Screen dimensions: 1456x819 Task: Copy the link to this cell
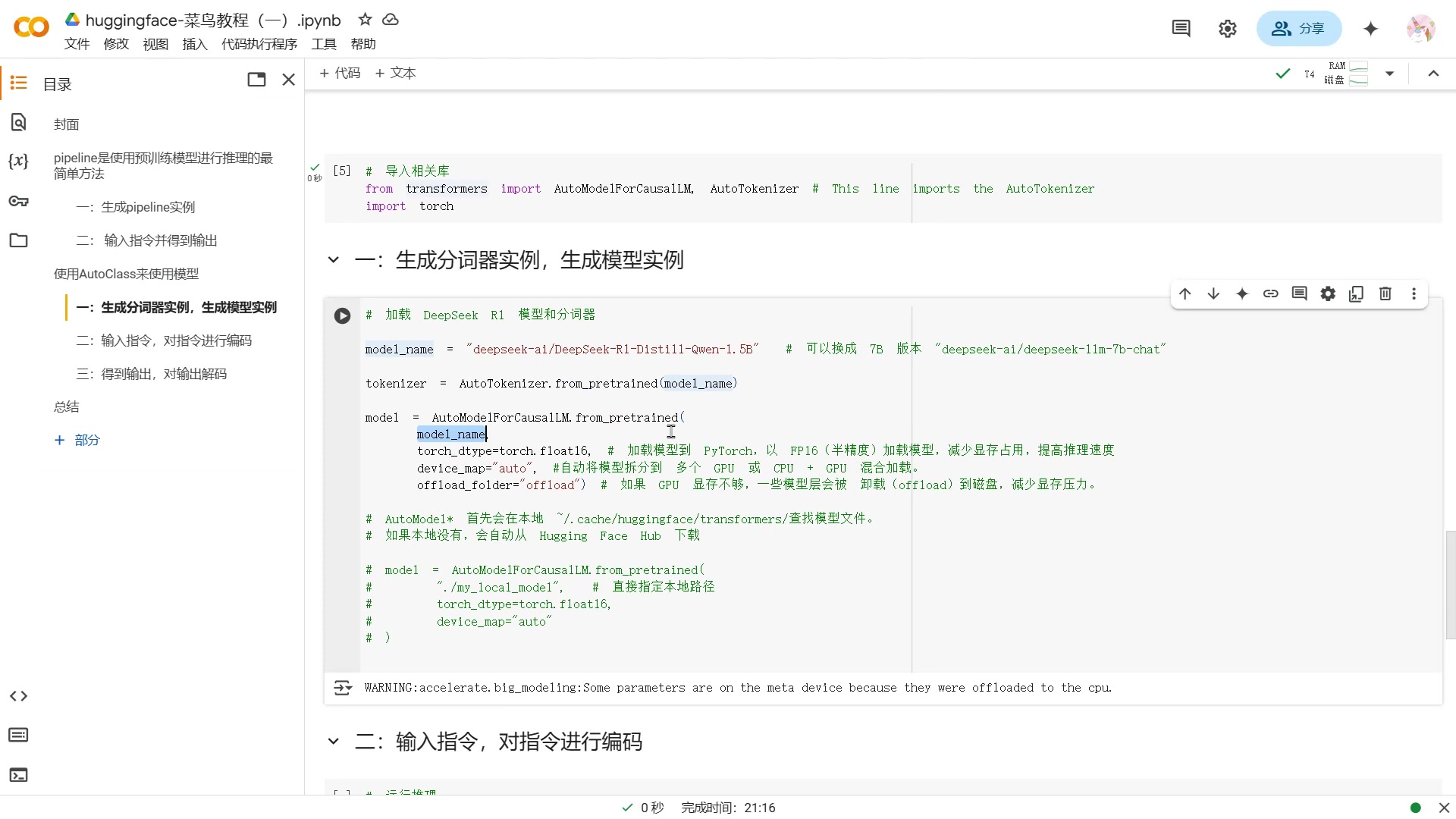click(x=1271, y=293)
